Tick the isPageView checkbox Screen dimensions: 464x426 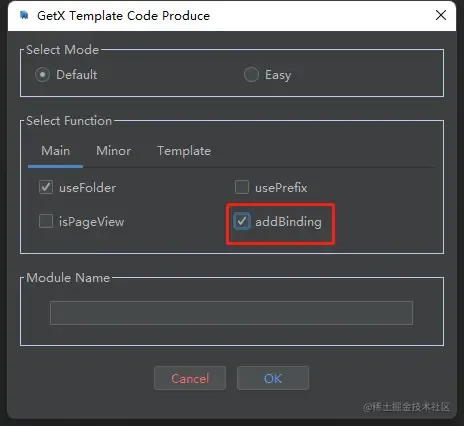(46, 221)
